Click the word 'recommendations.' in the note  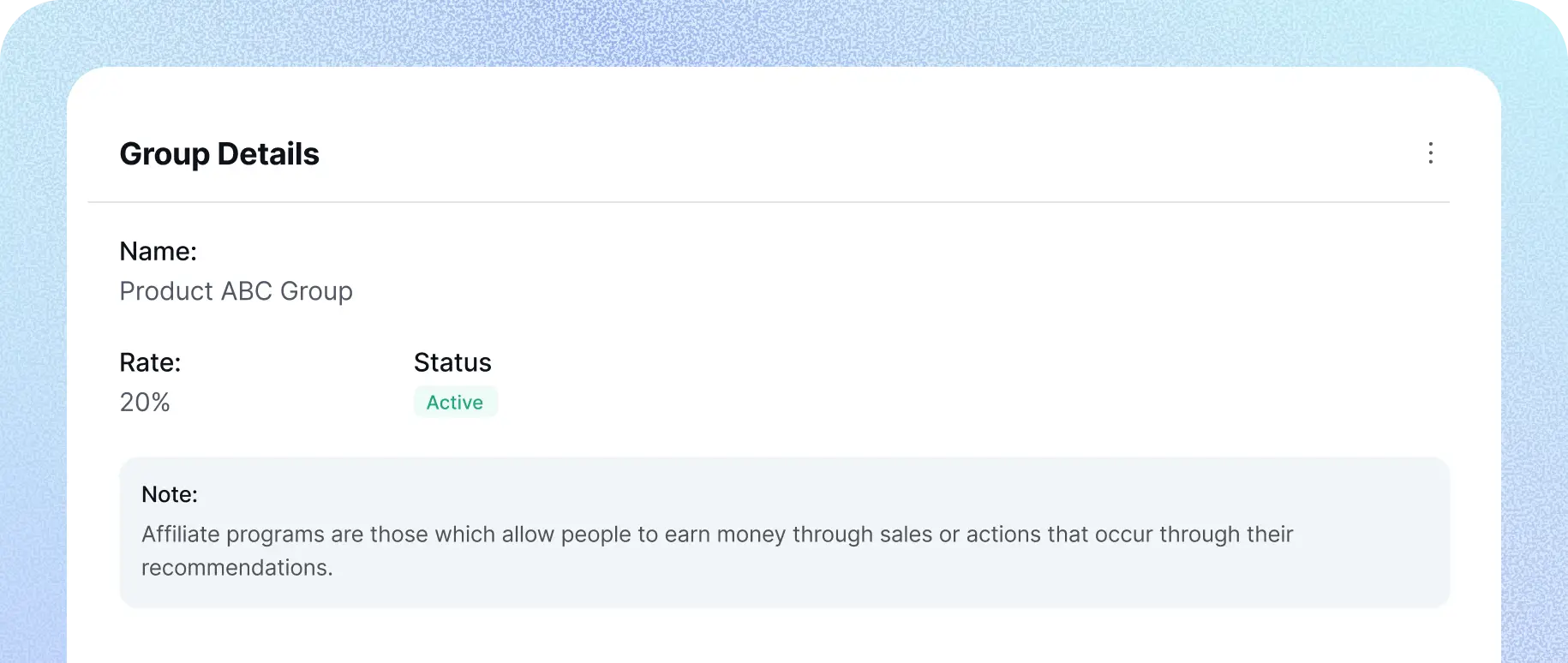236,568
